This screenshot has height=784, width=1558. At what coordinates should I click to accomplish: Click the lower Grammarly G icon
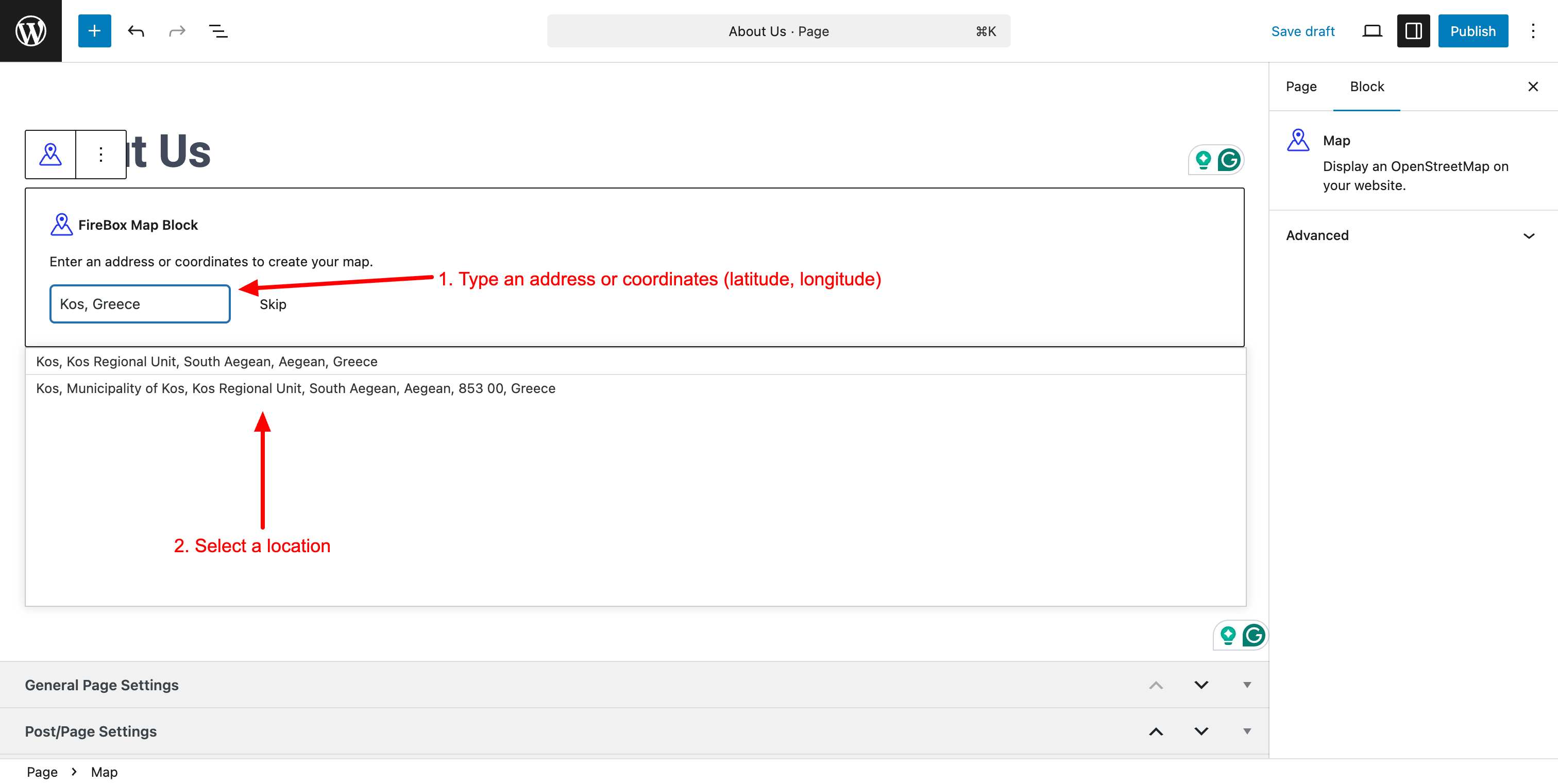click(1253, 635)
